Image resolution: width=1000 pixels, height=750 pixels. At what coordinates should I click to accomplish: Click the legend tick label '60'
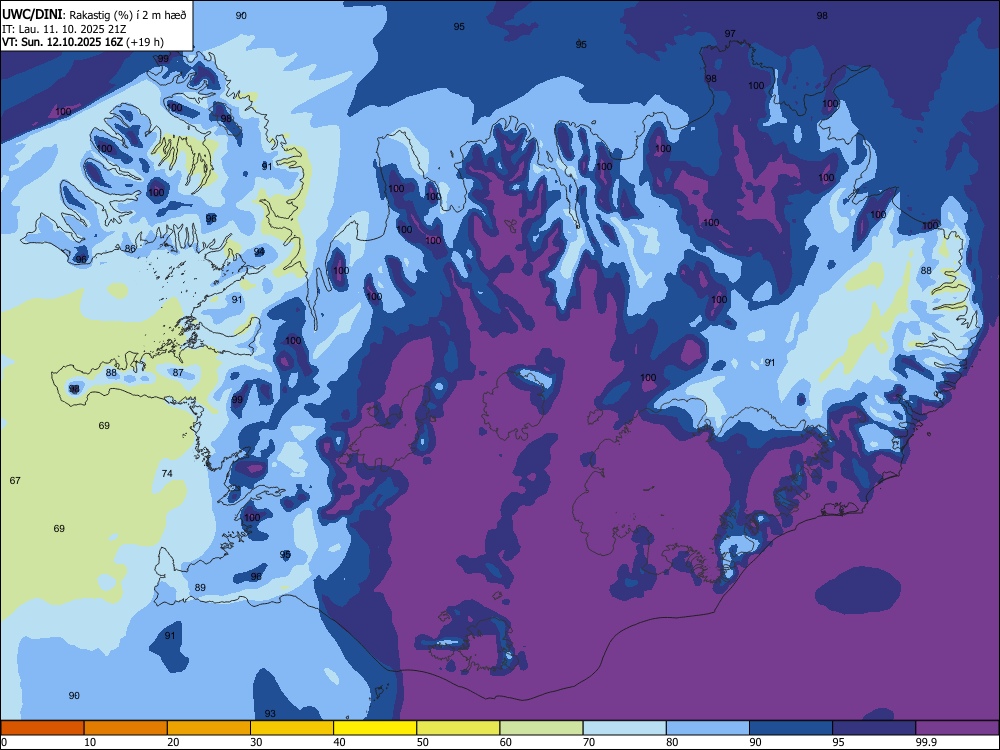[x=506, y=742]
